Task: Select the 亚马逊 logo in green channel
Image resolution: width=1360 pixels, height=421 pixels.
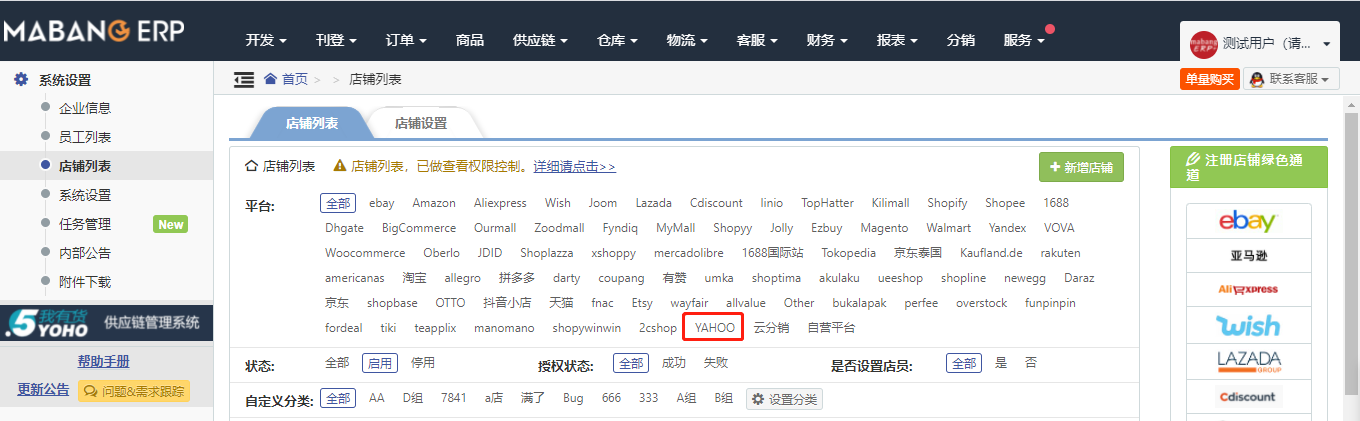Action: 1248,256
